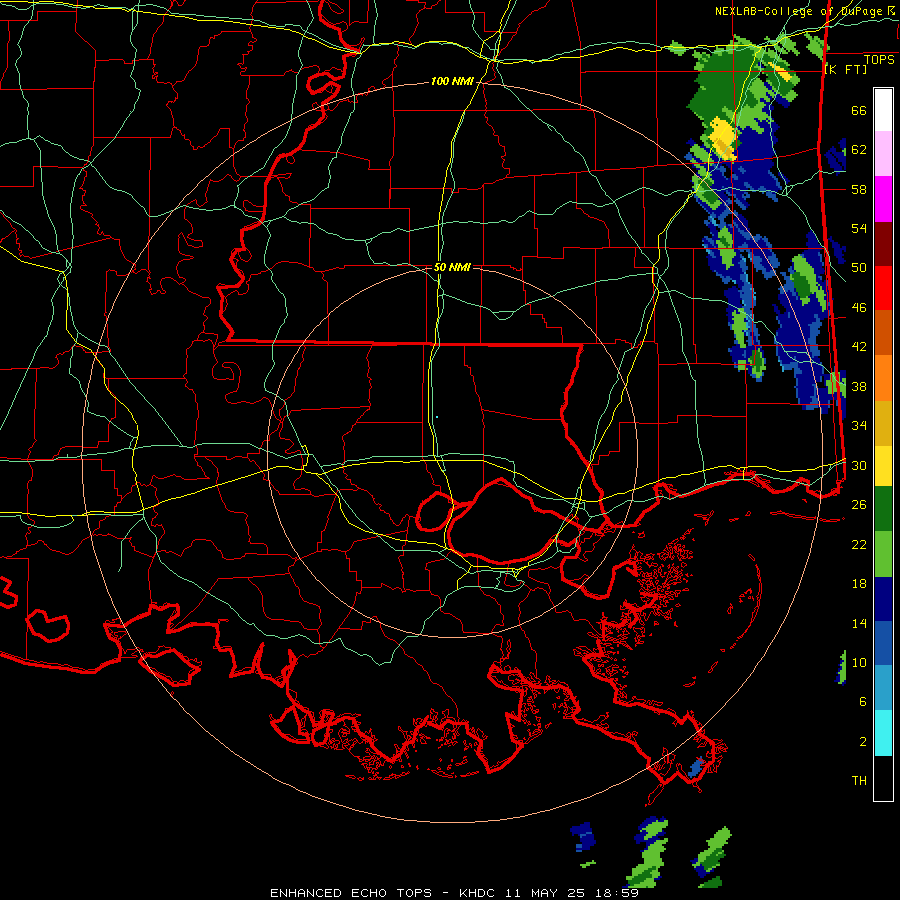Click the legend value 14
This screenshot has width=900, height=900.
(859, 623)
